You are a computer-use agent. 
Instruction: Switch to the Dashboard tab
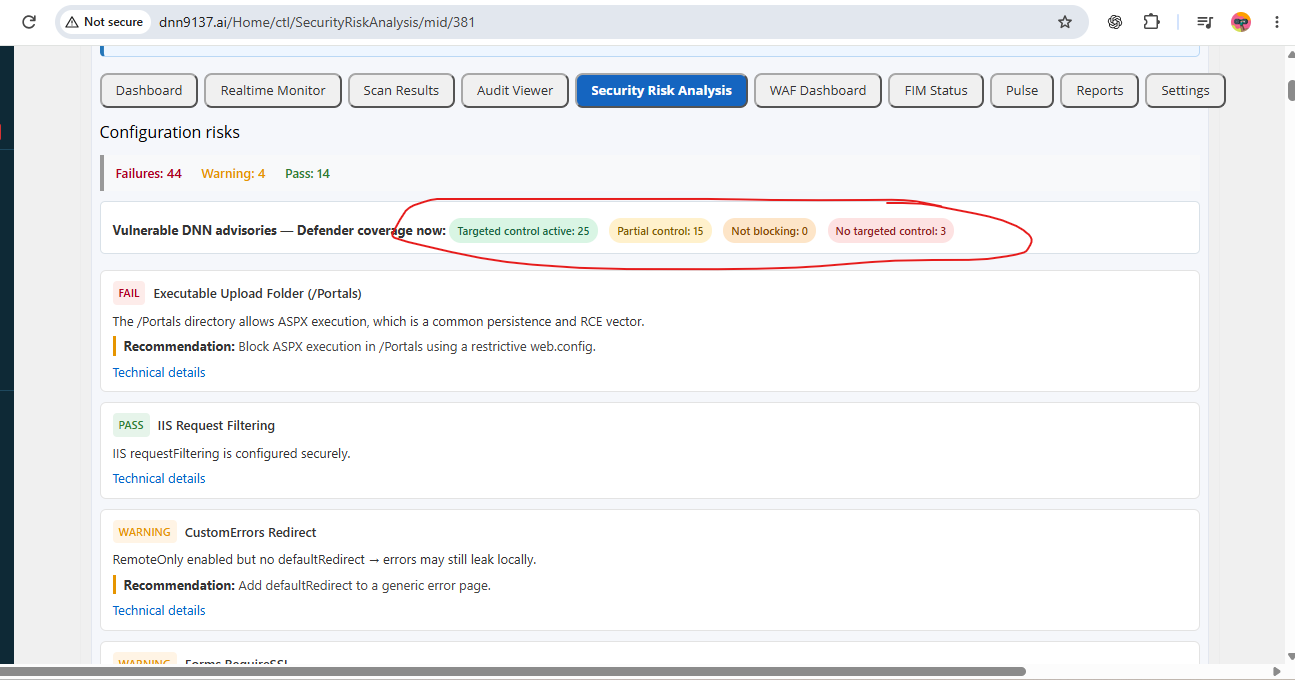point(149,90)
